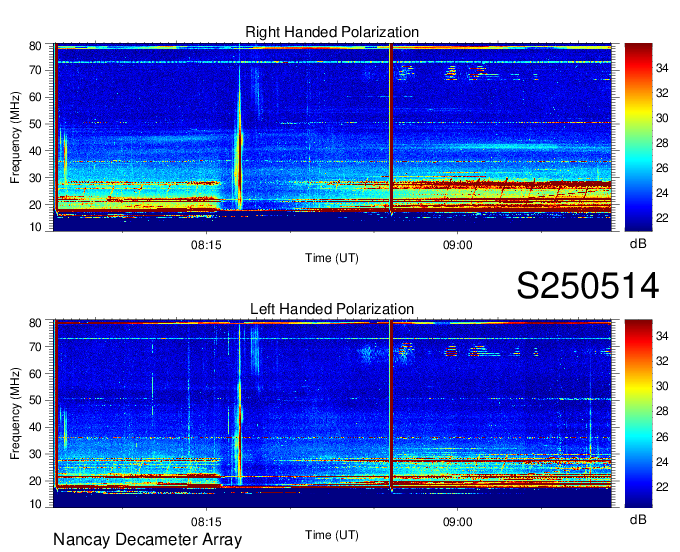Viewport: 680px width, 552px height.
Task: Click the 28 dB tick on upper color bar
Action: tap(662, 143)
